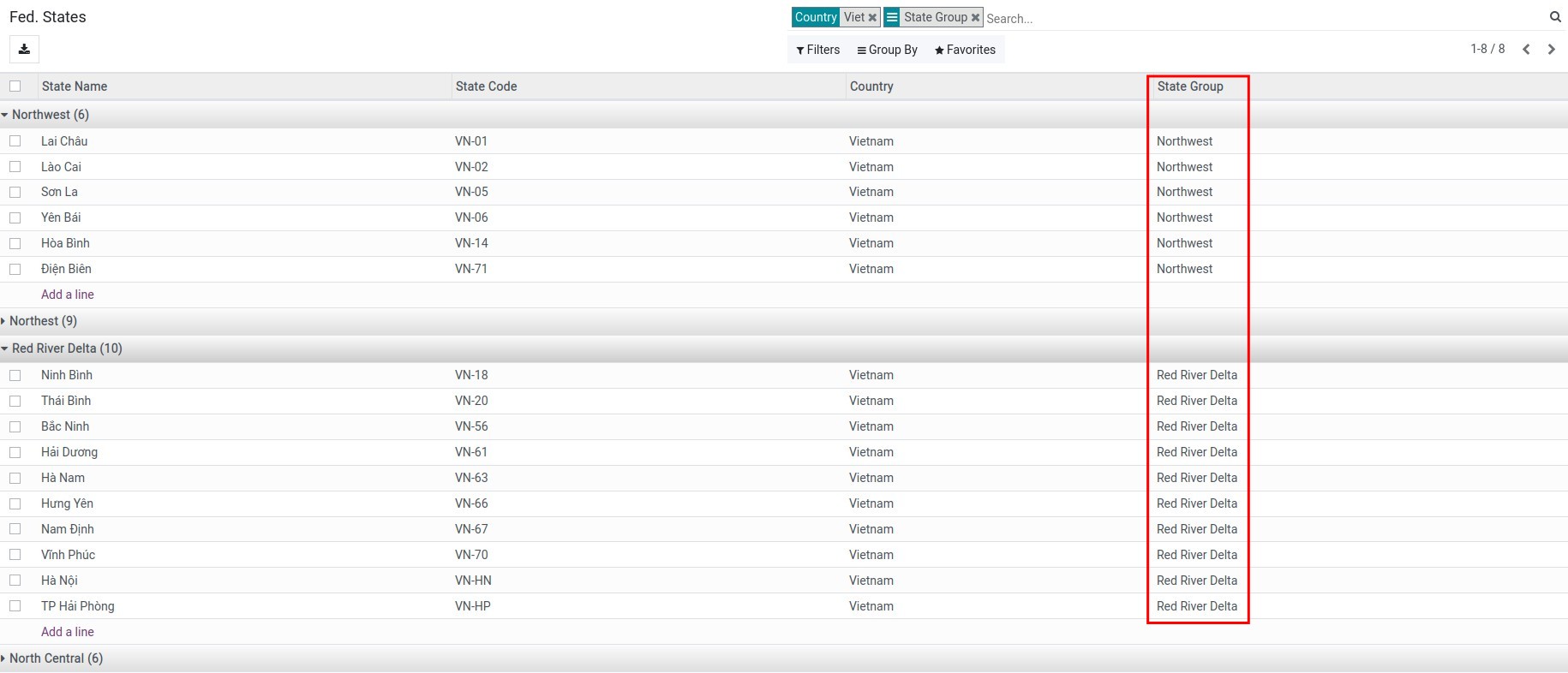Expand the North Central (6) group
This screenshot has width=1568, height=673.
click(x=56, y=658)
